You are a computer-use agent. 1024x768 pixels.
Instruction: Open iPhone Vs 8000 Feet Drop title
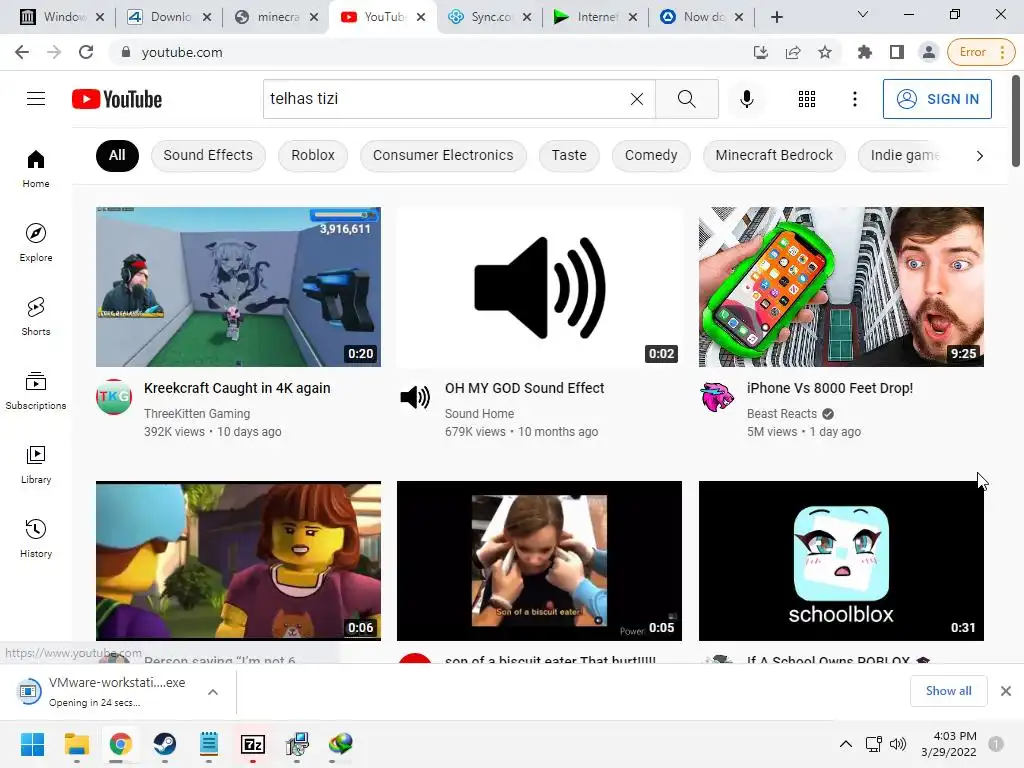tap(830, 388)
